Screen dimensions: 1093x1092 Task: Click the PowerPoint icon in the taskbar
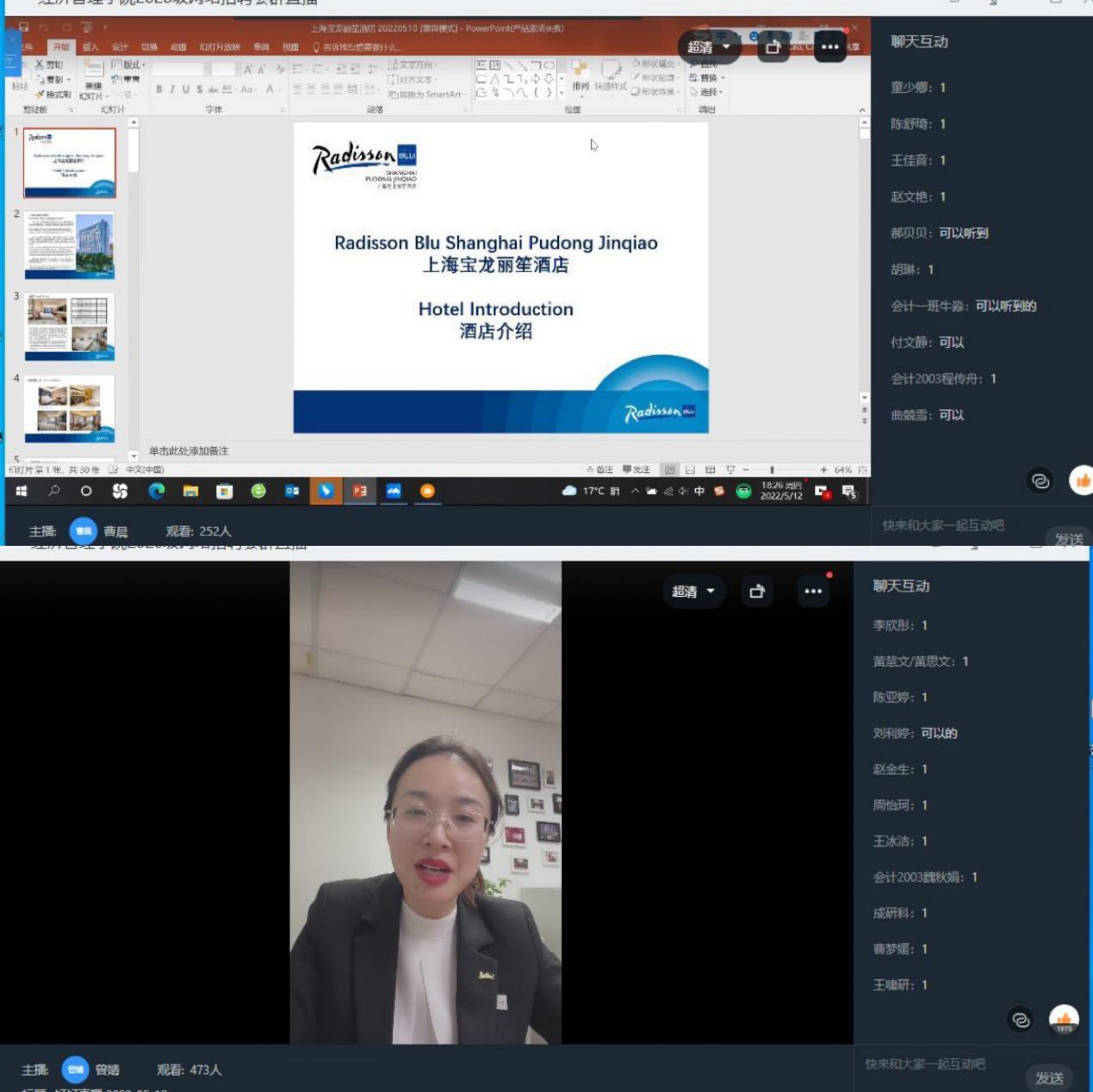360,491
